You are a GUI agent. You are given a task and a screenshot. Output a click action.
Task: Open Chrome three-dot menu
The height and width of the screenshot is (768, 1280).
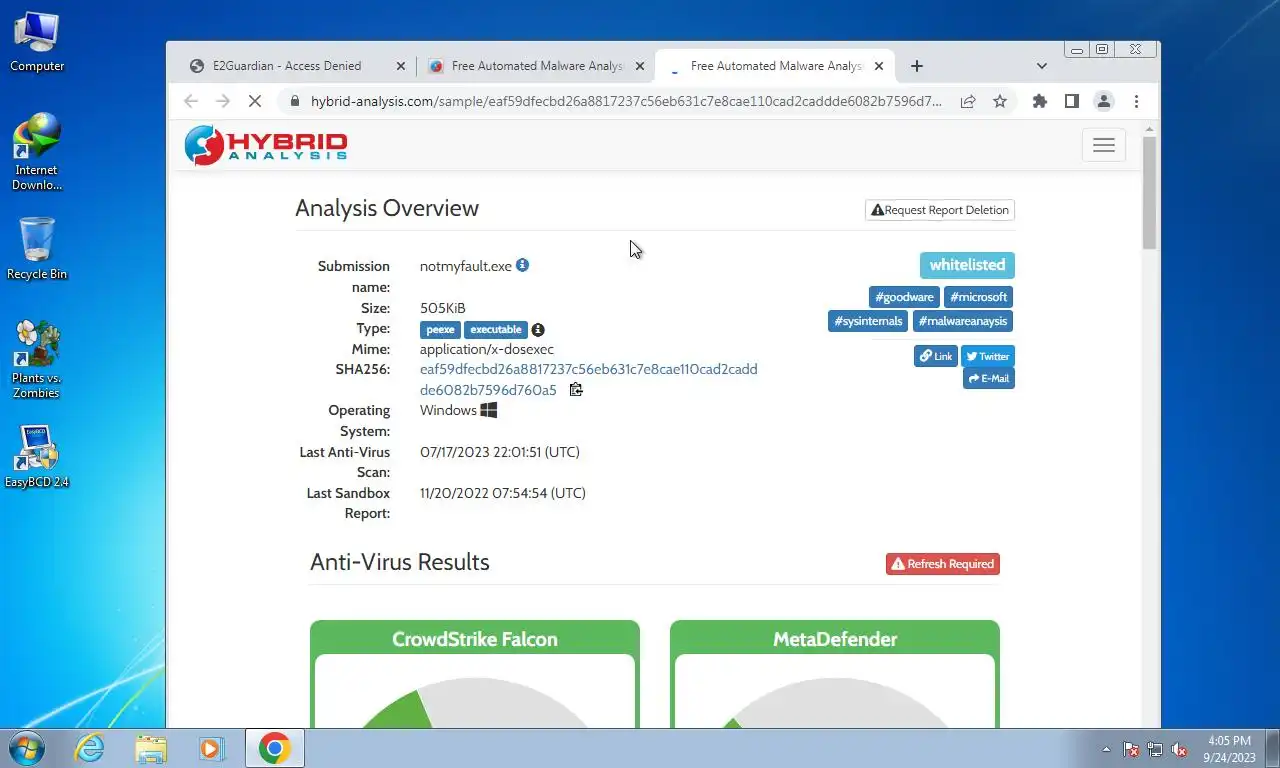pos(1136,101)
